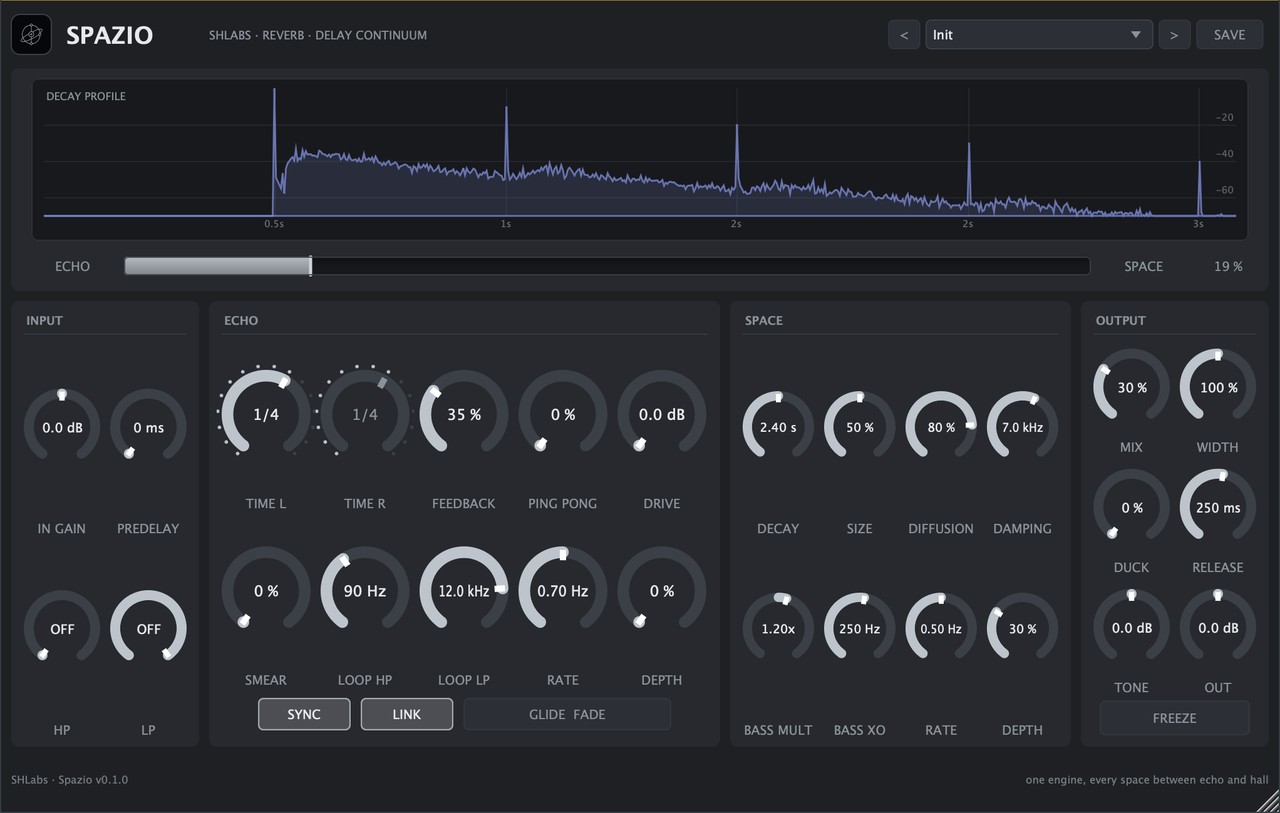The image size is (1280, 813).
Task: Click the MIX knob at 30 %
Action: click(1132, 387)
